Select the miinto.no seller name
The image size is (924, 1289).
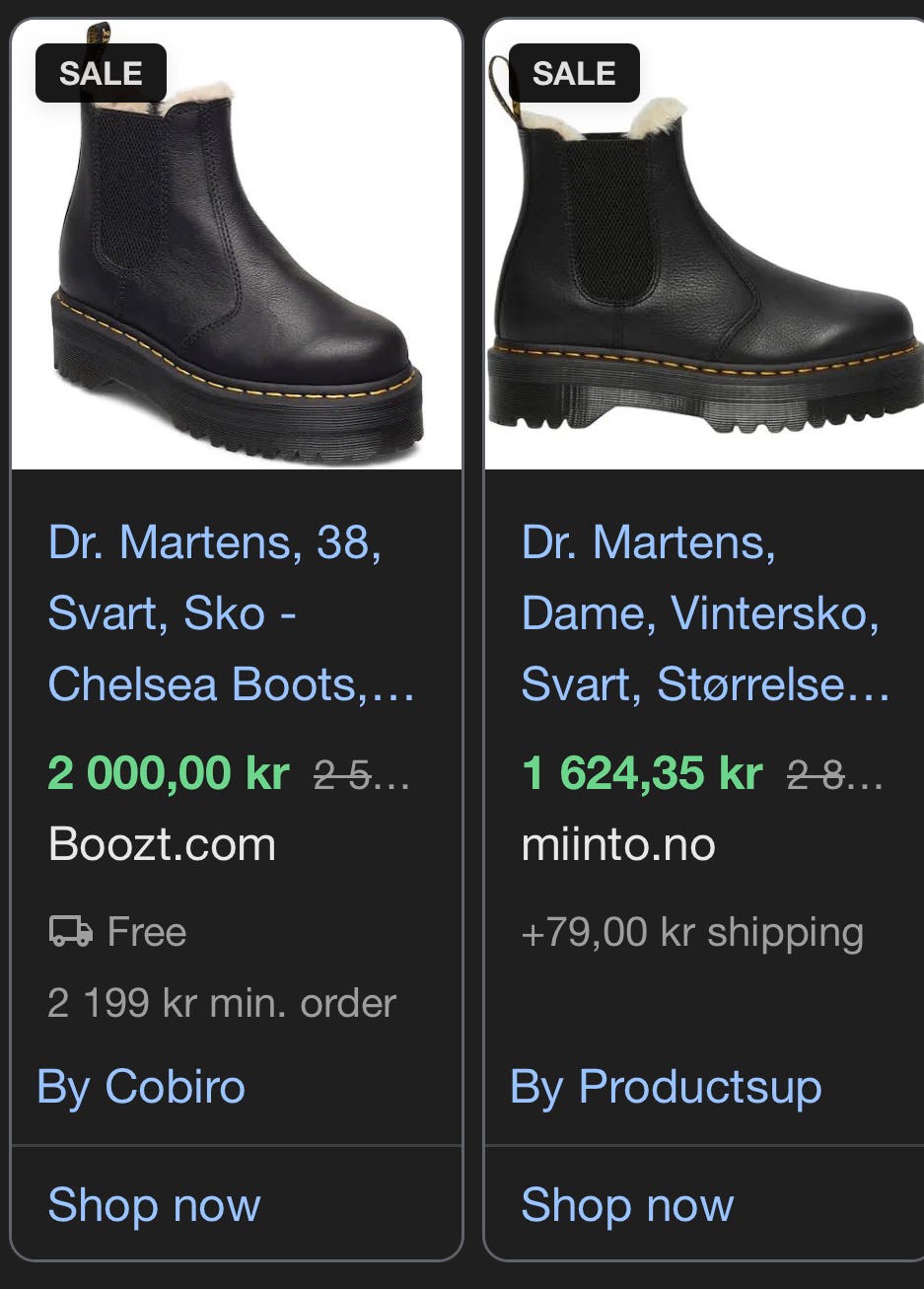tap(618, 845)
